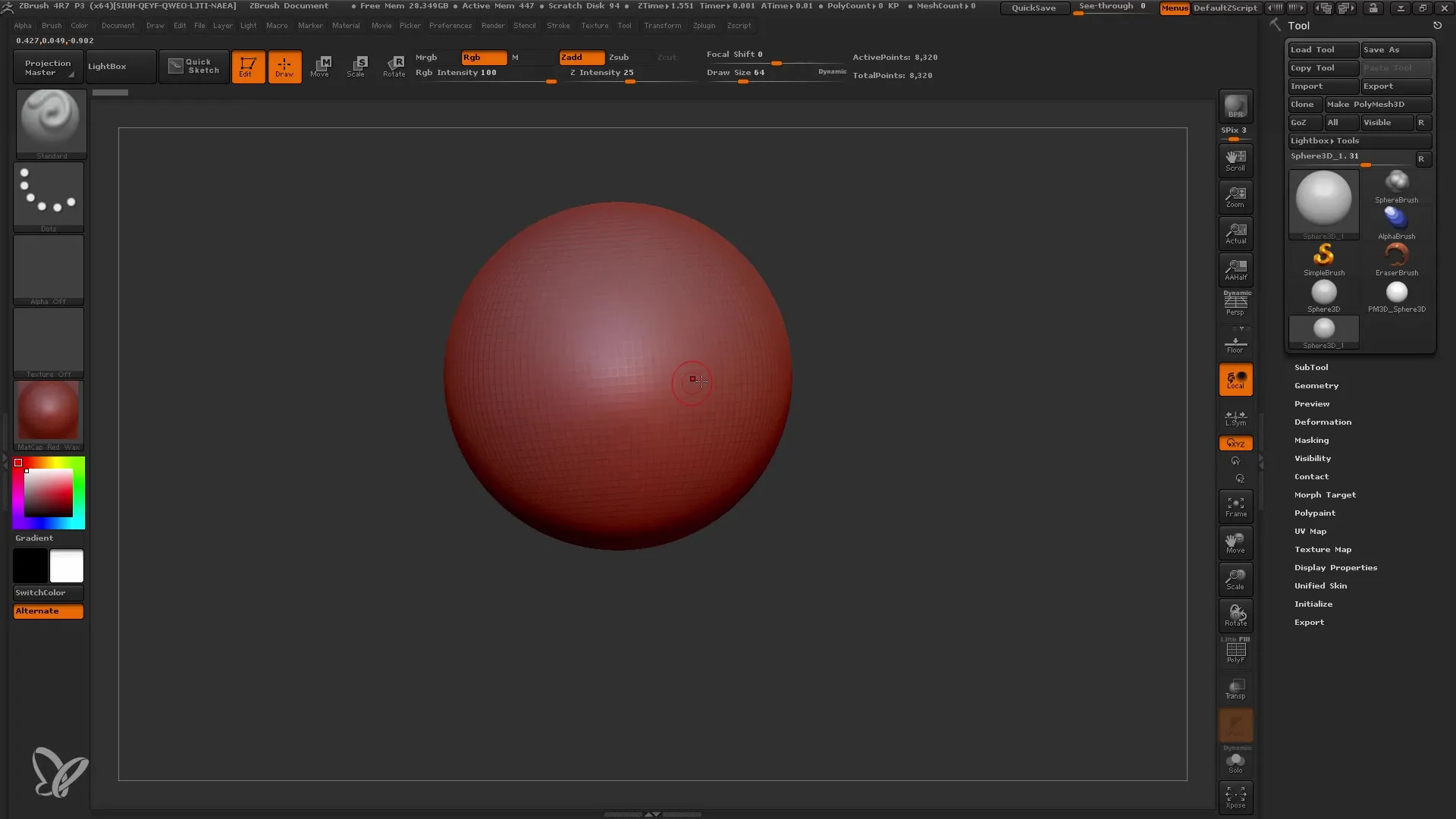Toggle Edit mode
Viewport: 1456px width, 819px height.
(x=248, y=66)
